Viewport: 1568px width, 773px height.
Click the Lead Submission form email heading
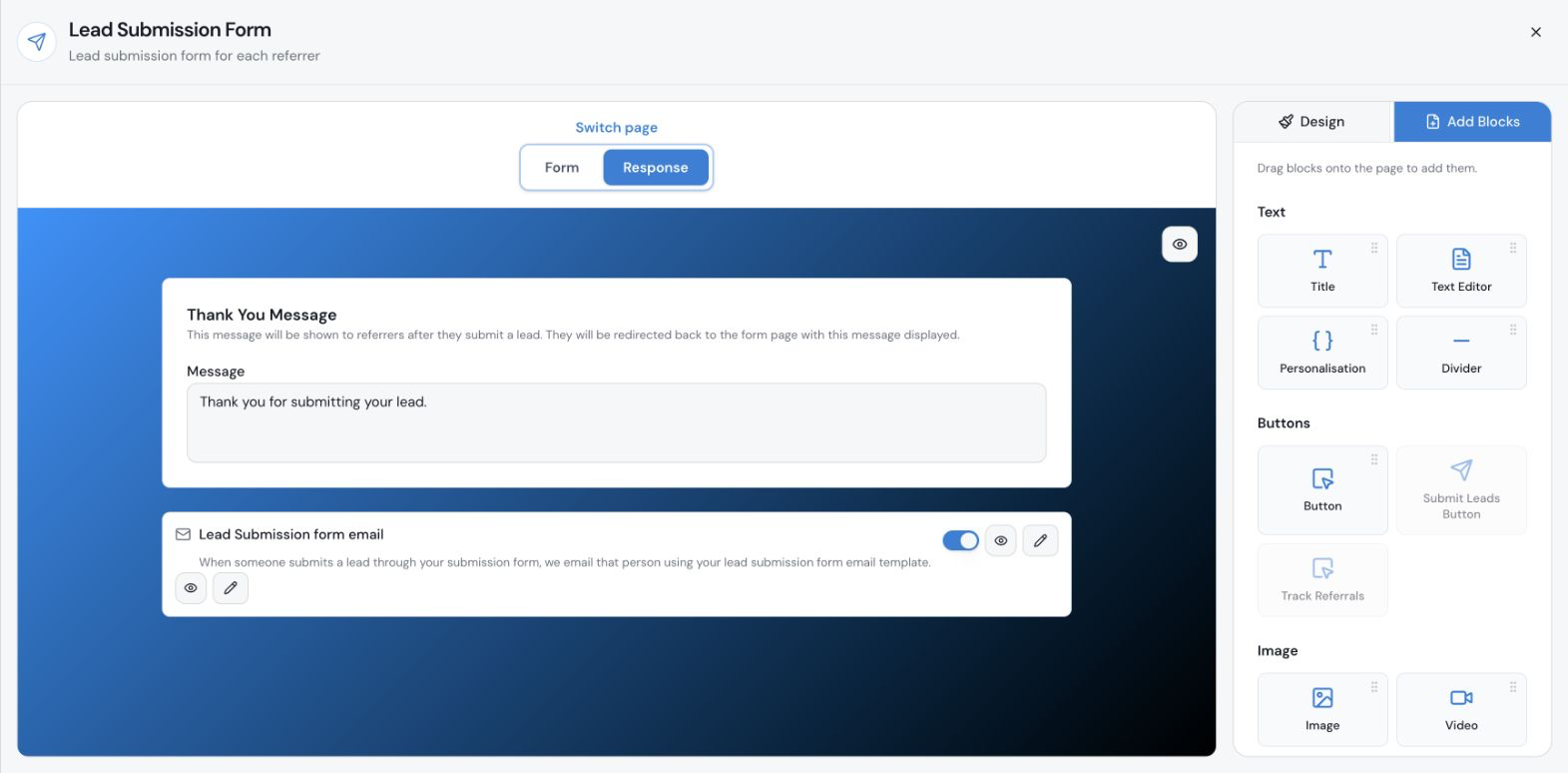pos(290,534)
